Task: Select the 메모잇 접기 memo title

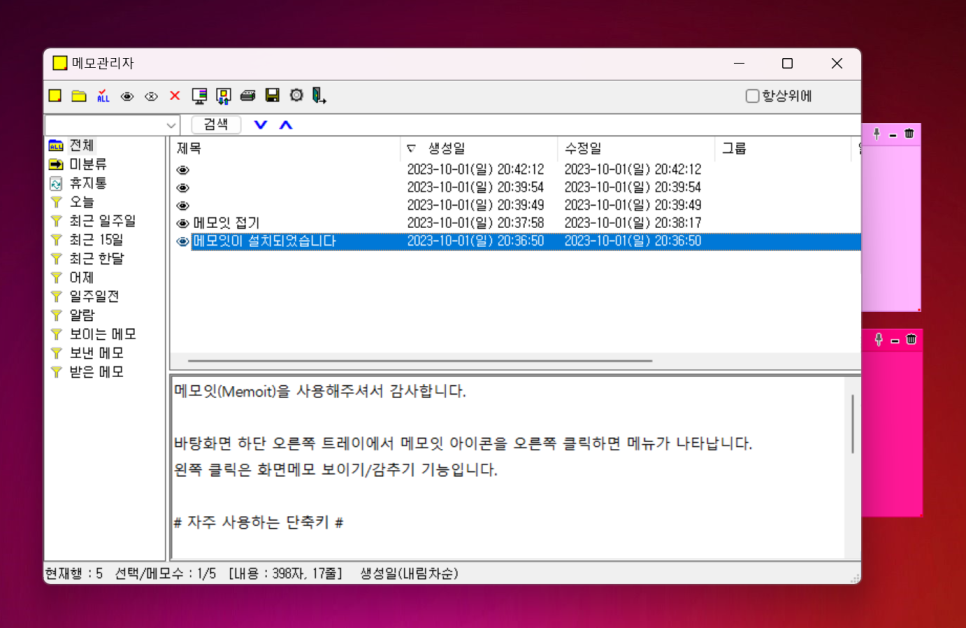Action: click(x=226, y=223)
